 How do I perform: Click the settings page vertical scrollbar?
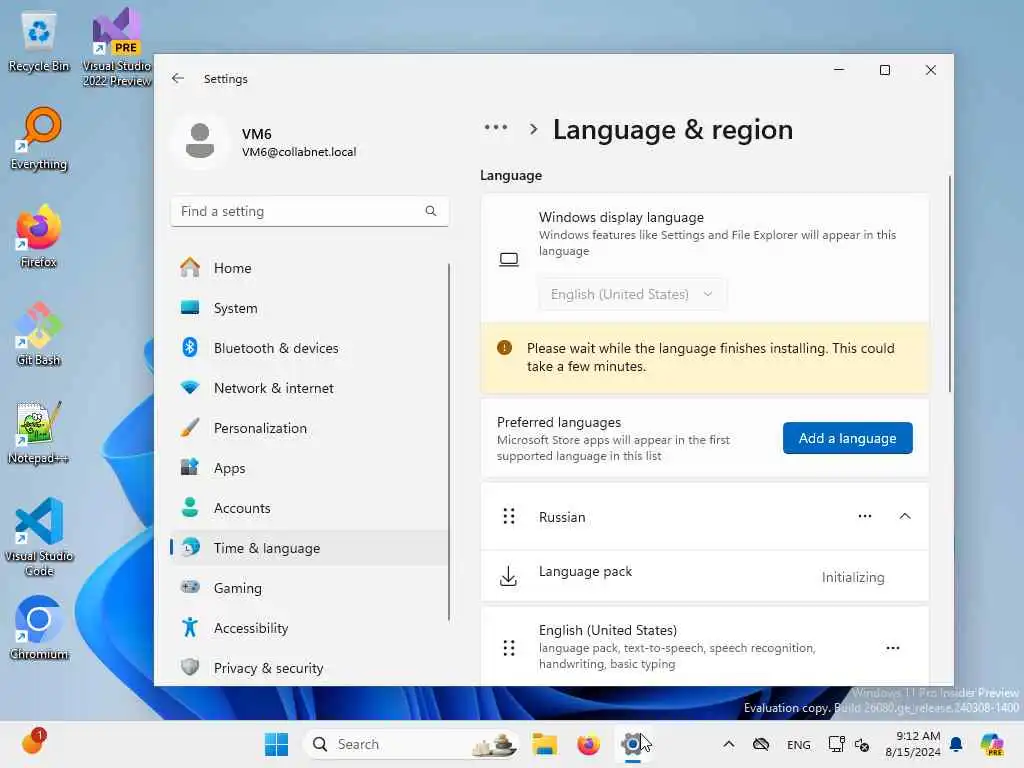949,283
